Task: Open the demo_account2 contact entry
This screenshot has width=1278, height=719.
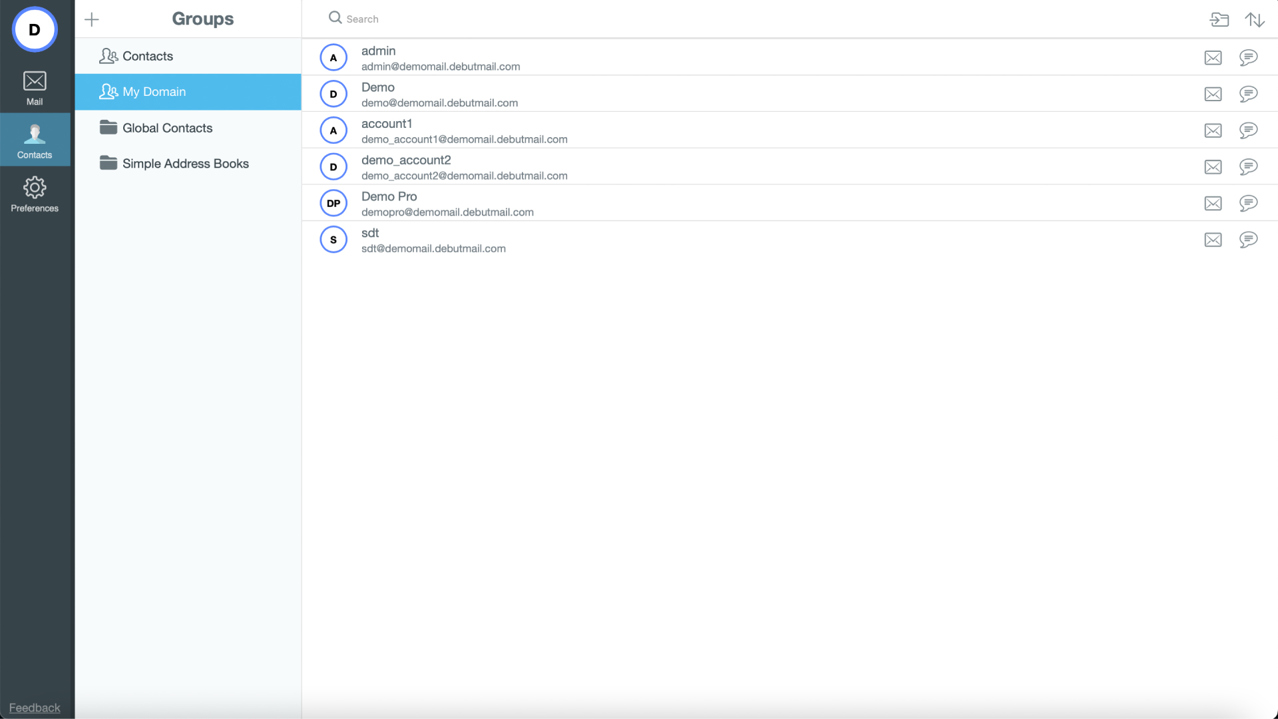Action: 464,167
